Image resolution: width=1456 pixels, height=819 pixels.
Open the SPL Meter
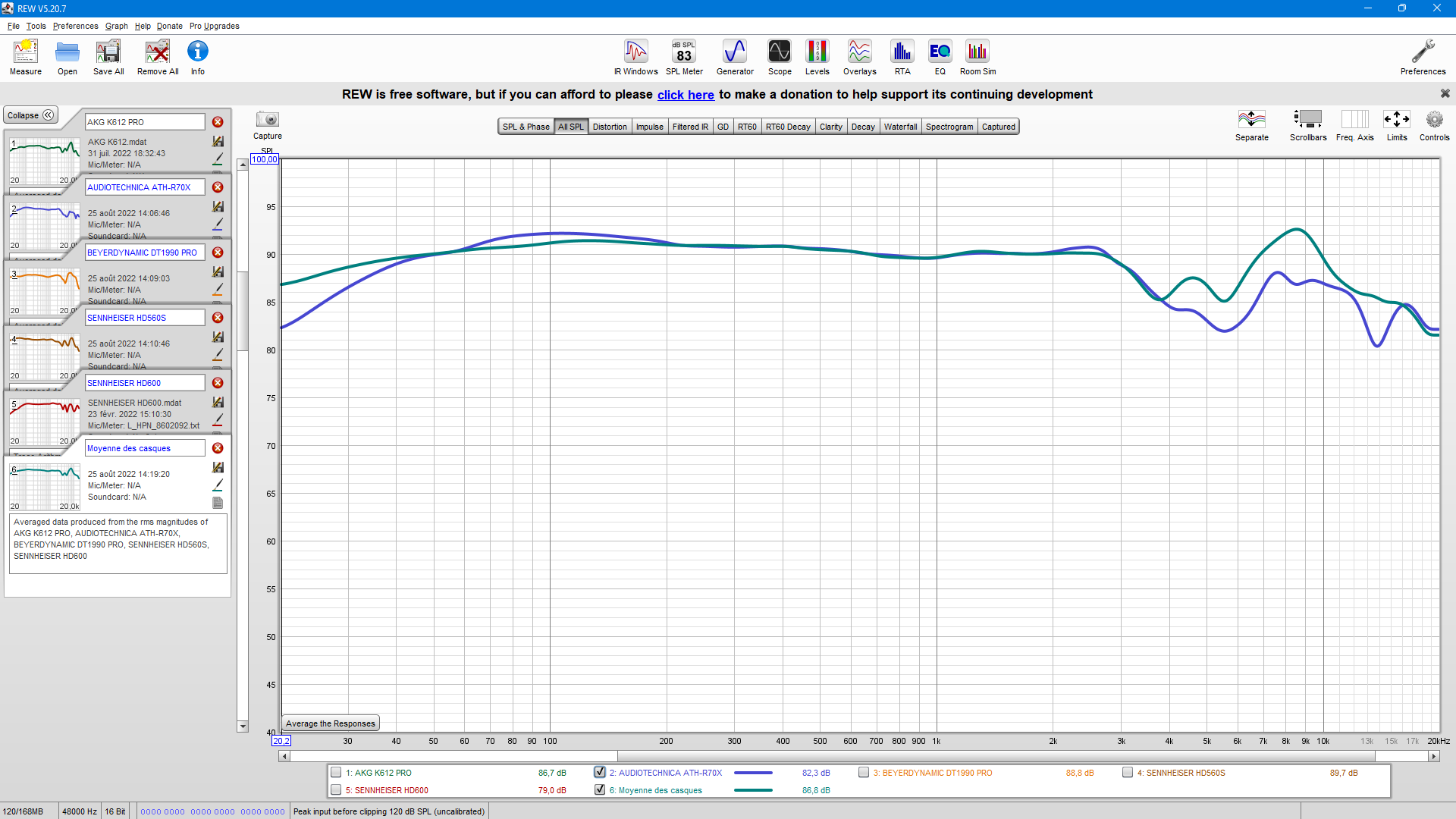coord(684,58)
